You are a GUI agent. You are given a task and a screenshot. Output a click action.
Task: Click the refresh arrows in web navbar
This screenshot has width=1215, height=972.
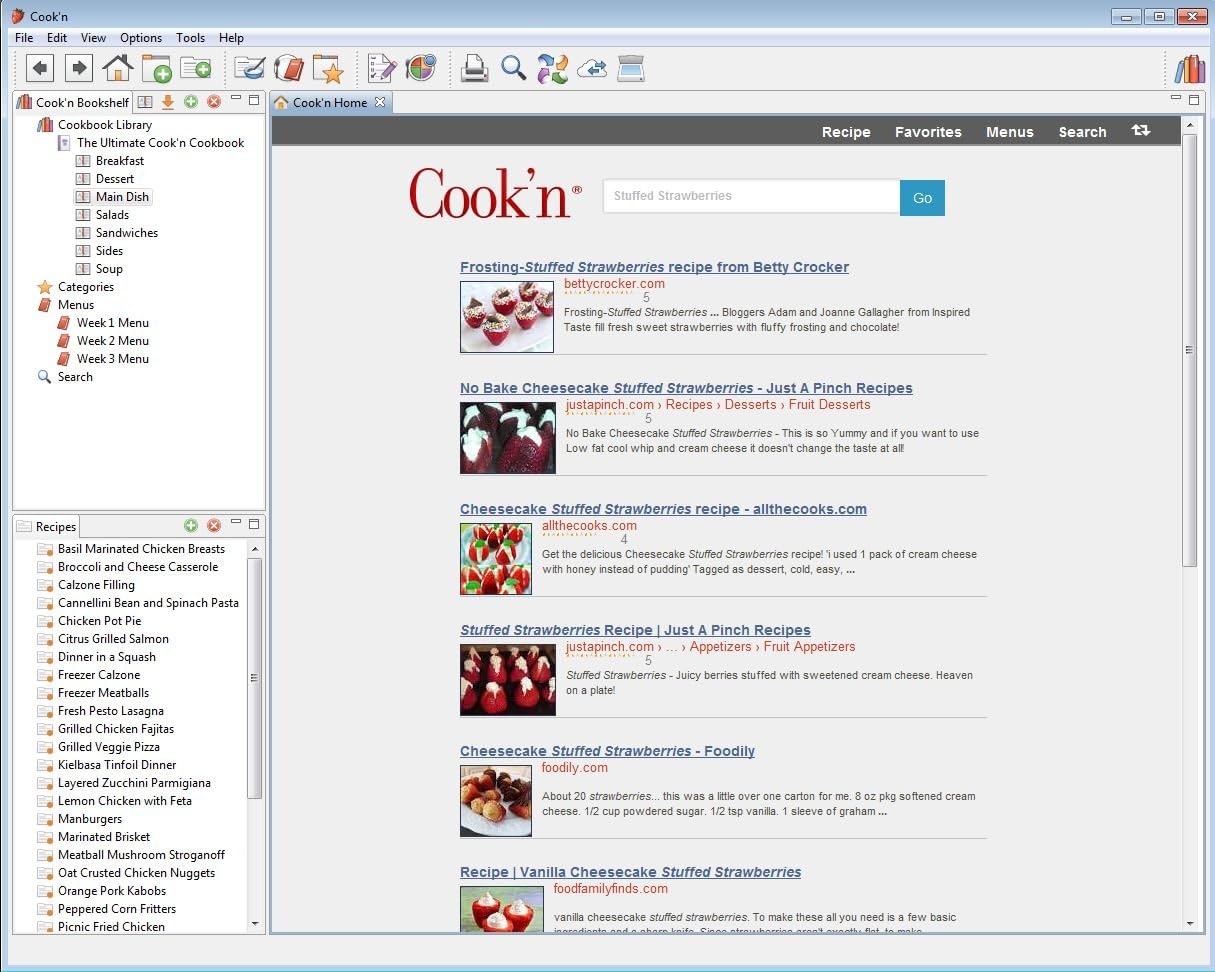click(x=1140, y=131)
